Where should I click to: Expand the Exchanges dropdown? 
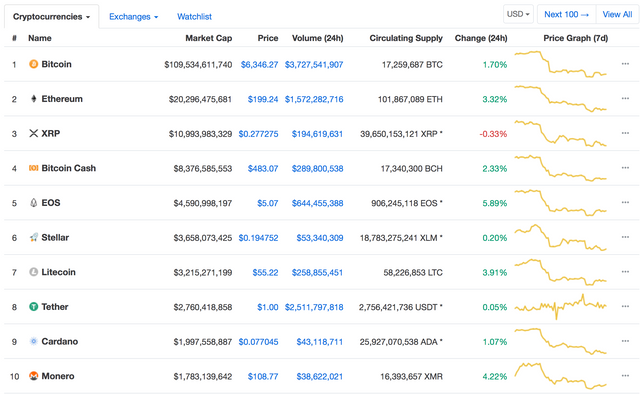click(x=133, y=17)
